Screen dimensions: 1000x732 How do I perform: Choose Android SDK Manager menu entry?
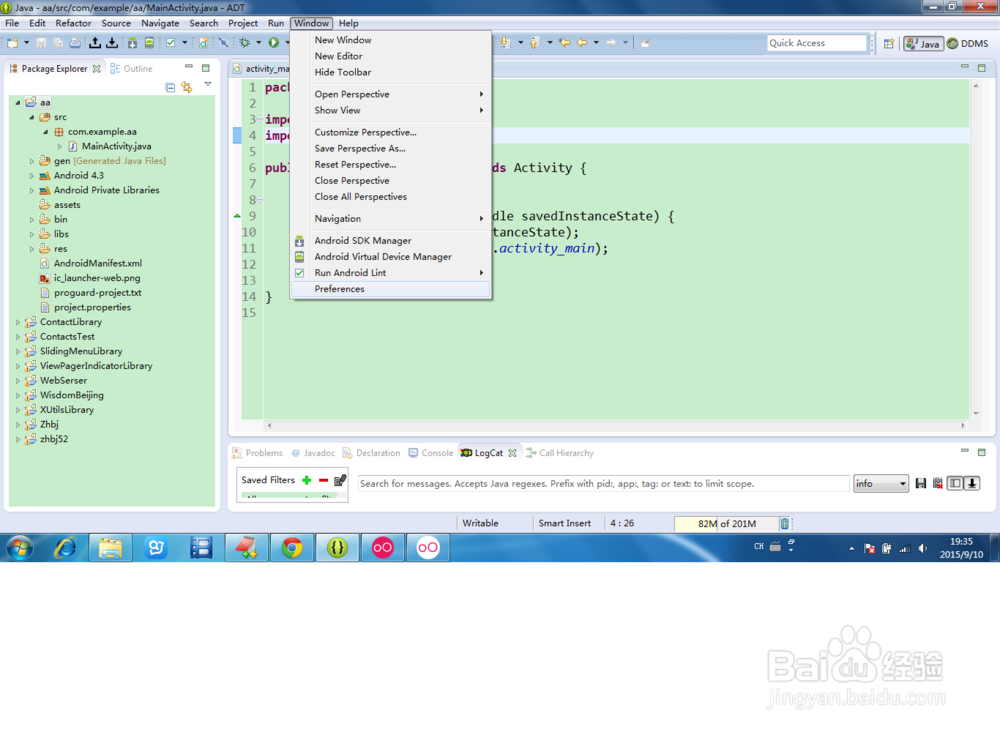tap(390, 241)
